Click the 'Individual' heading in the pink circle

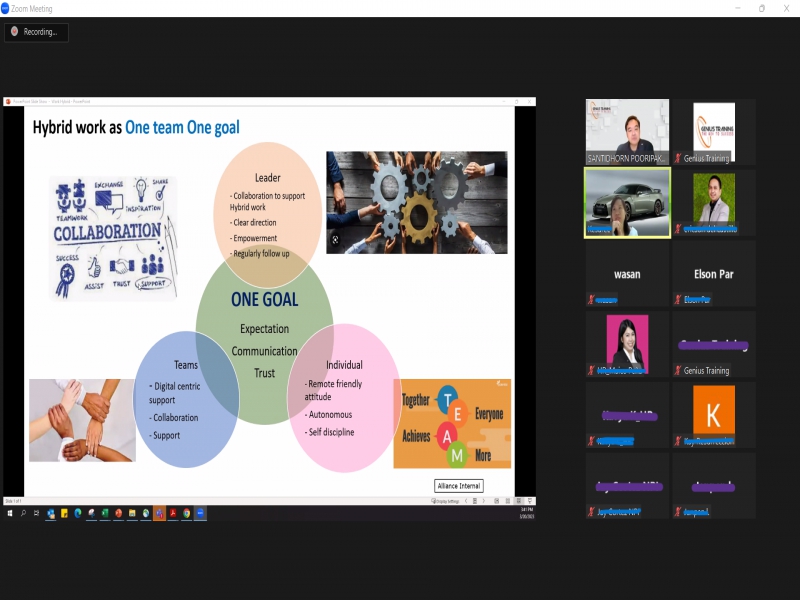click(x=344, y=365)
